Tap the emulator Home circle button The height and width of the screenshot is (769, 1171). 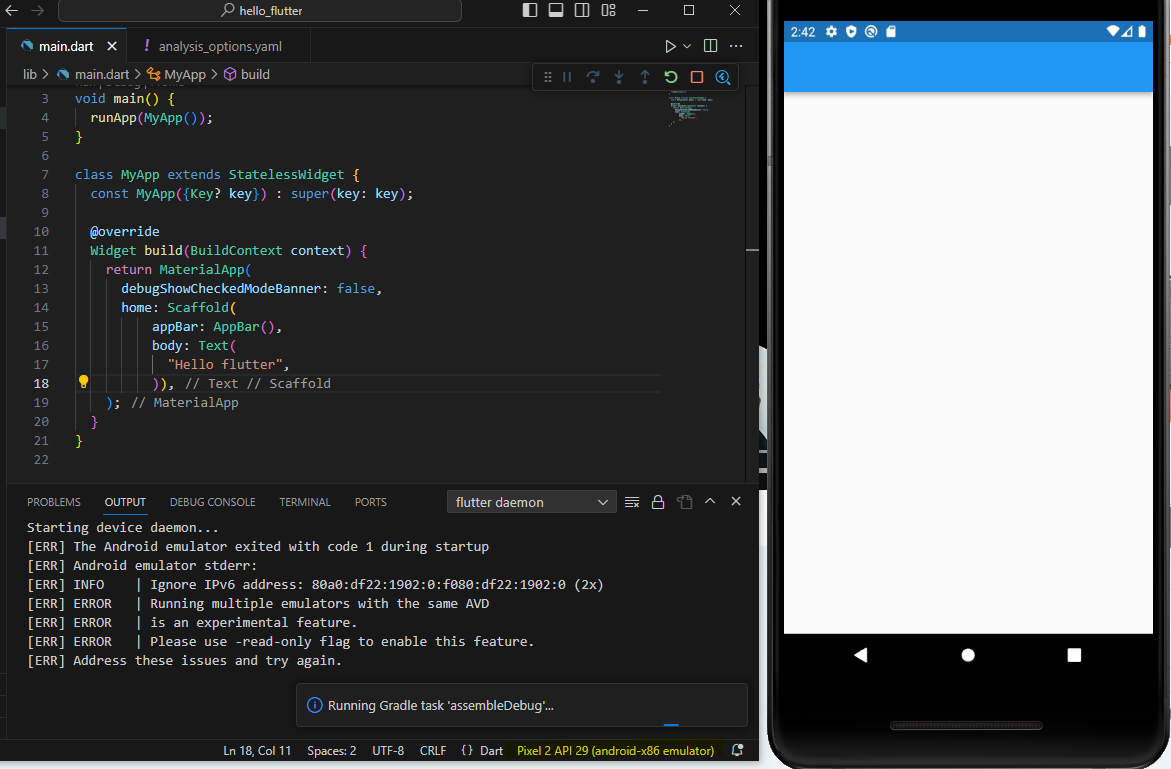pos(968,655)
